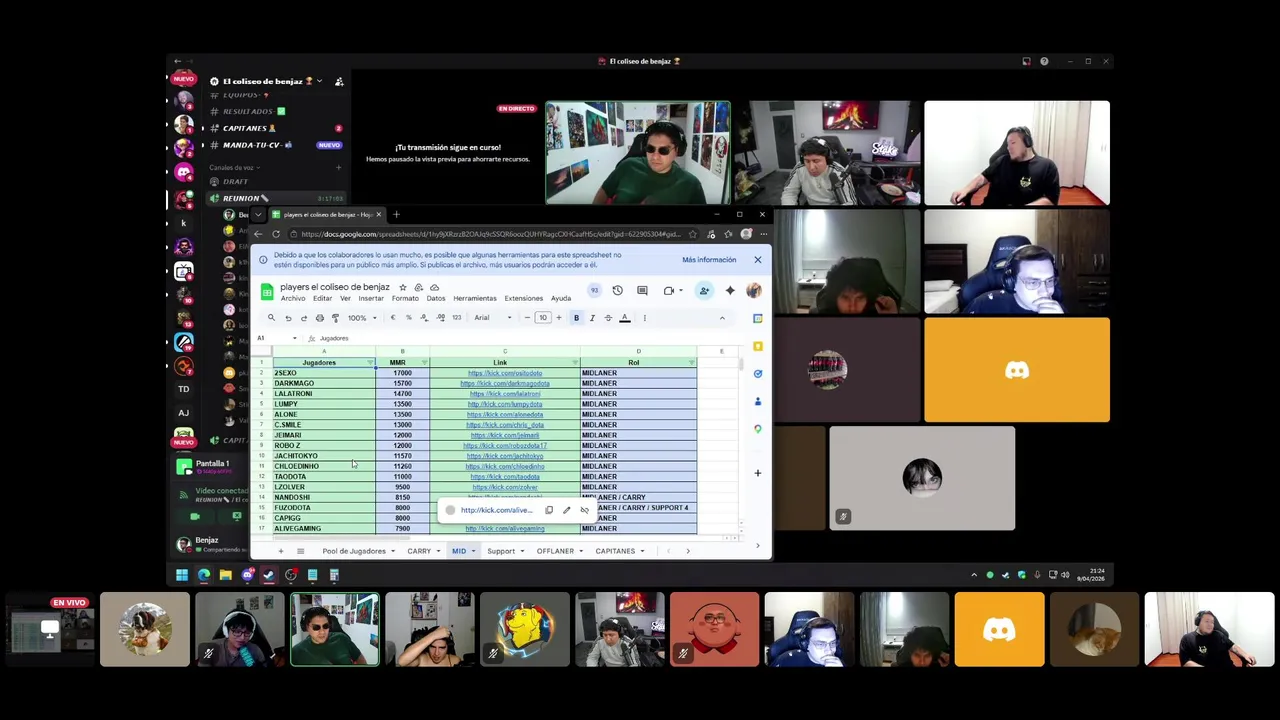Open the Google Maps side panel icon
Screen dimensions: 1280x720
coord(758,429)
